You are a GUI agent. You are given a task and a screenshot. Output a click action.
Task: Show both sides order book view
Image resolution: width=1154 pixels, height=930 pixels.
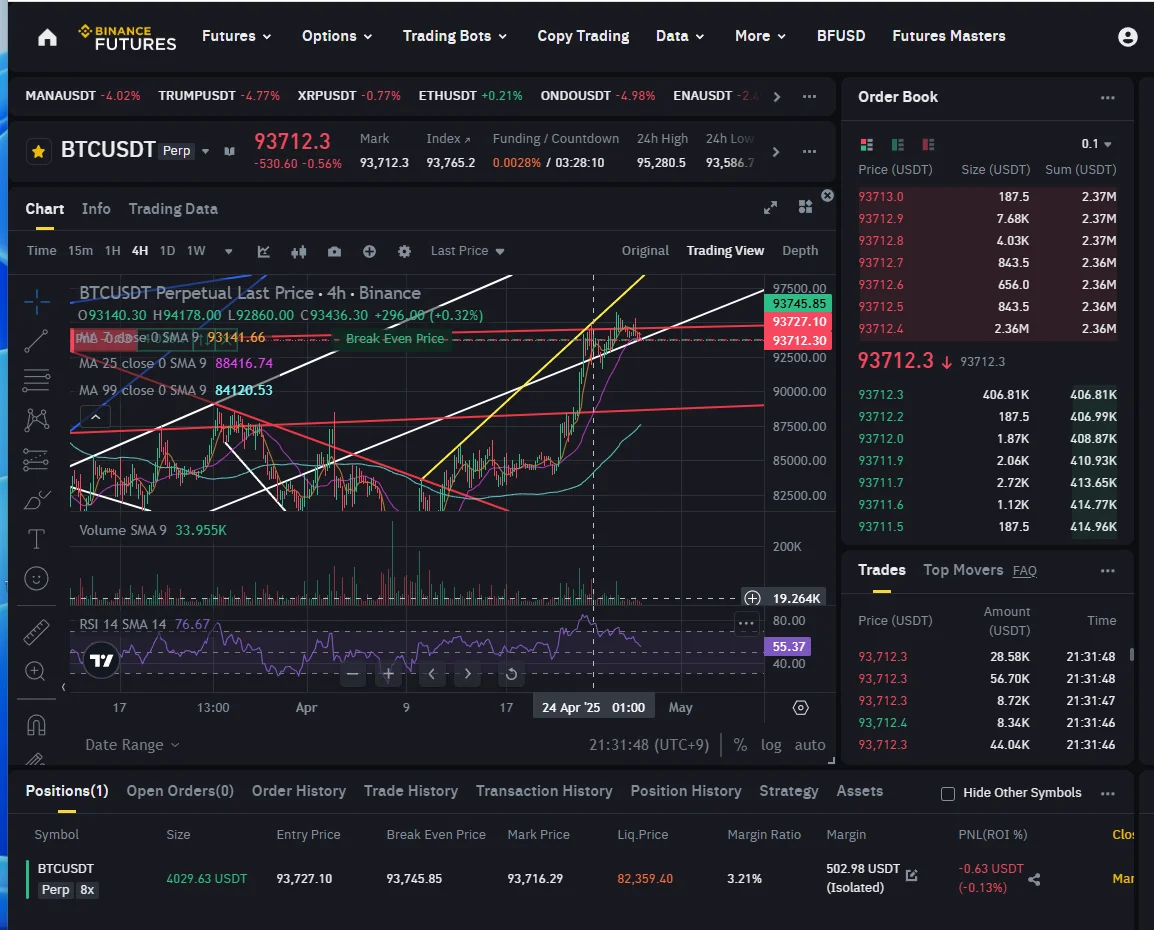[x=867, y=144]
